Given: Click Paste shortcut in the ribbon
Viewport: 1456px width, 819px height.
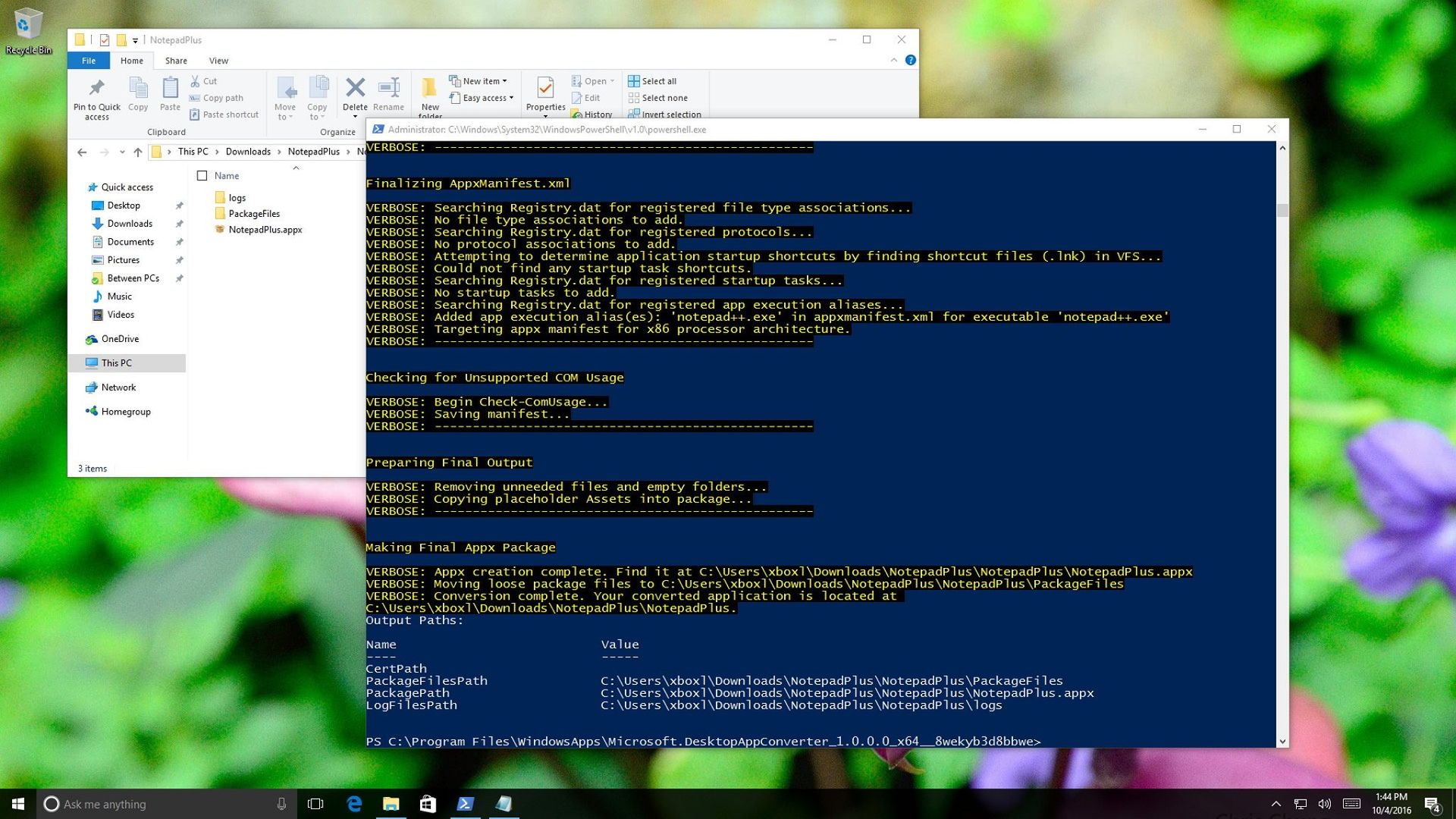Looking at the screenshot, I should [x=224, y=114].
